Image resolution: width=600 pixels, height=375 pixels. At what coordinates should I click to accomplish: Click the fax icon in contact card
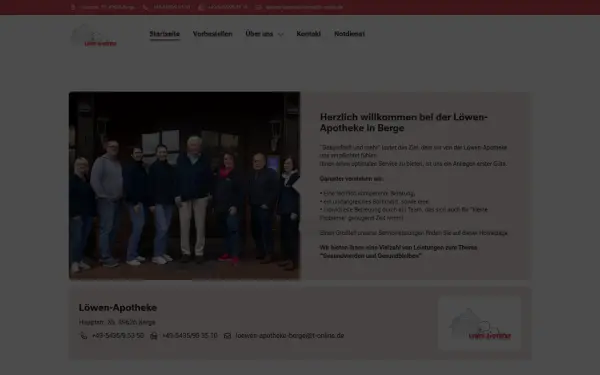(154, 336)
